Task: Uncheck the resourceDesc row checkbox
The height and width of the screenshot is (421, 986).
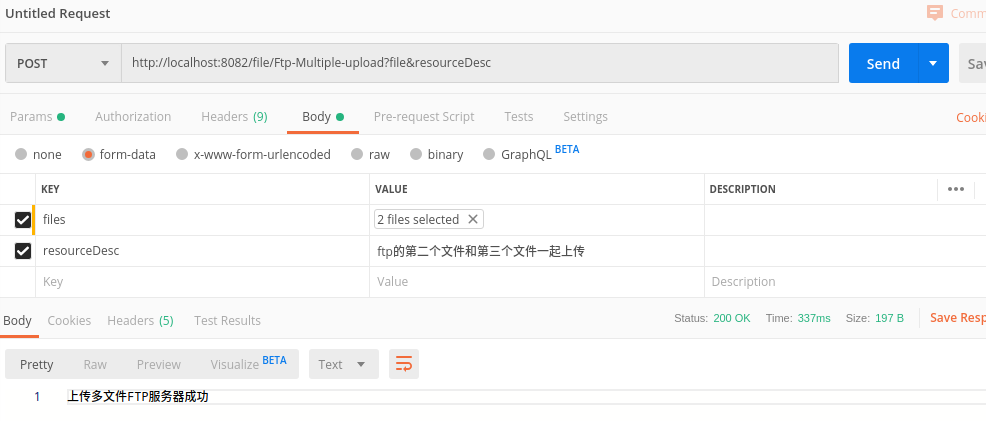Action: coord(23,251)
